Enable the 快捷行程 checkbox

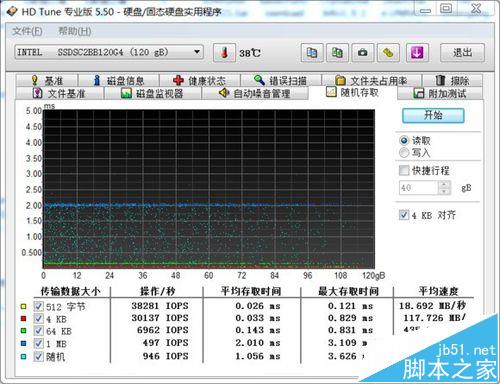tap(404, 170)
